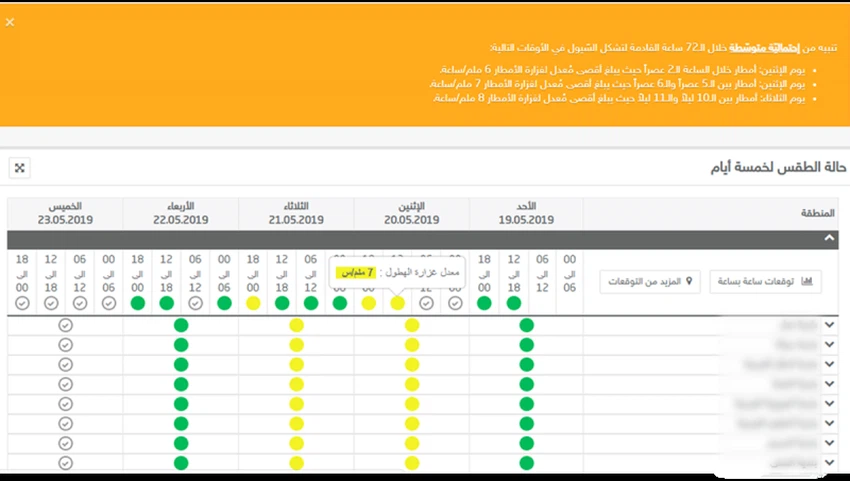Click Wednesday 18-00 green dot in header row

coord(137,303)
